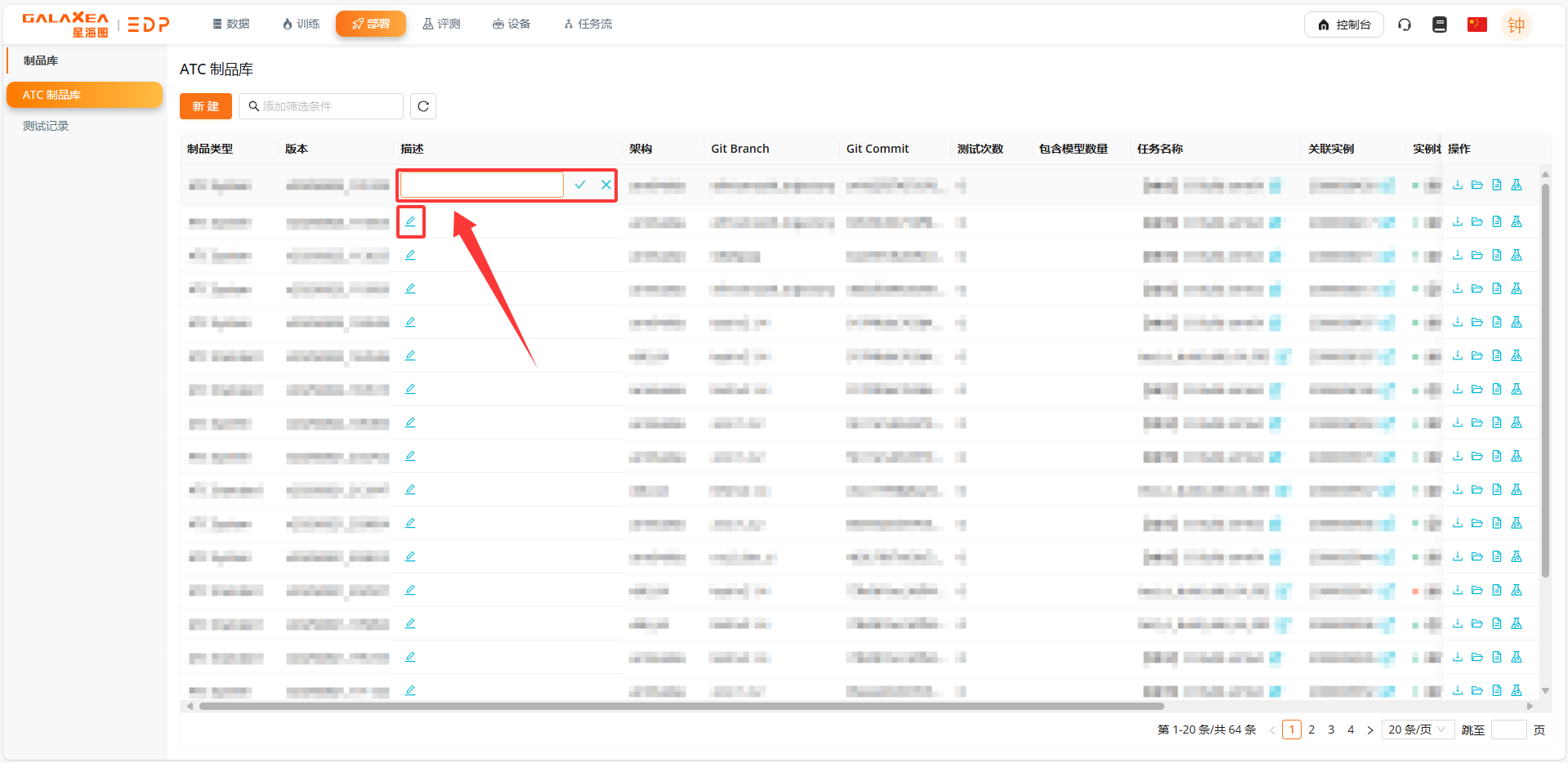Switch to the 训练 tab in the top navigation

coord(301,24)
